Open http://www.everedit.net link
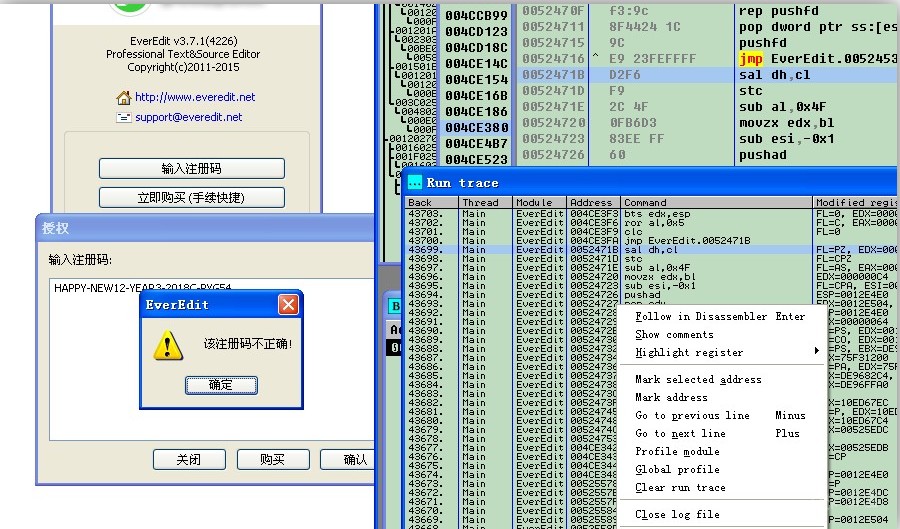900x529 pixels. [x=195, y=97]
